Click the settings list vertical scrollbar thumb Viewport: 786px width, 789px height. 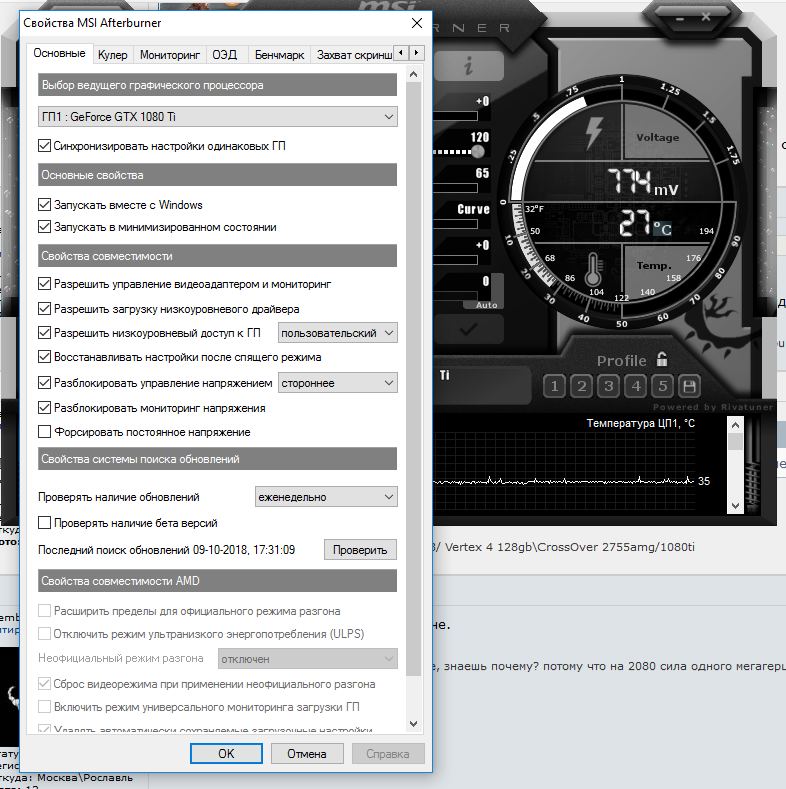[x=414, y=378]
